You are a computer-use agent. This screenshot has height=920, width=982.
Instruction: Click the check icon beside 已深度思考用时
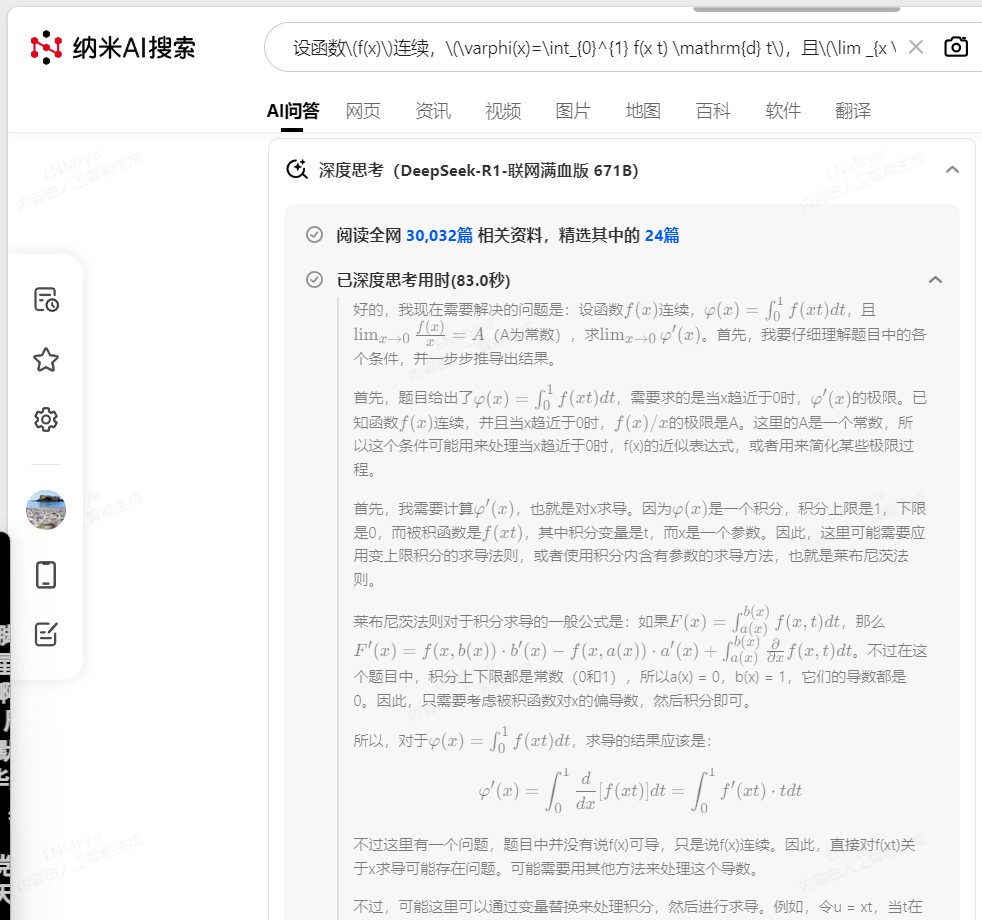pos(314,279)
